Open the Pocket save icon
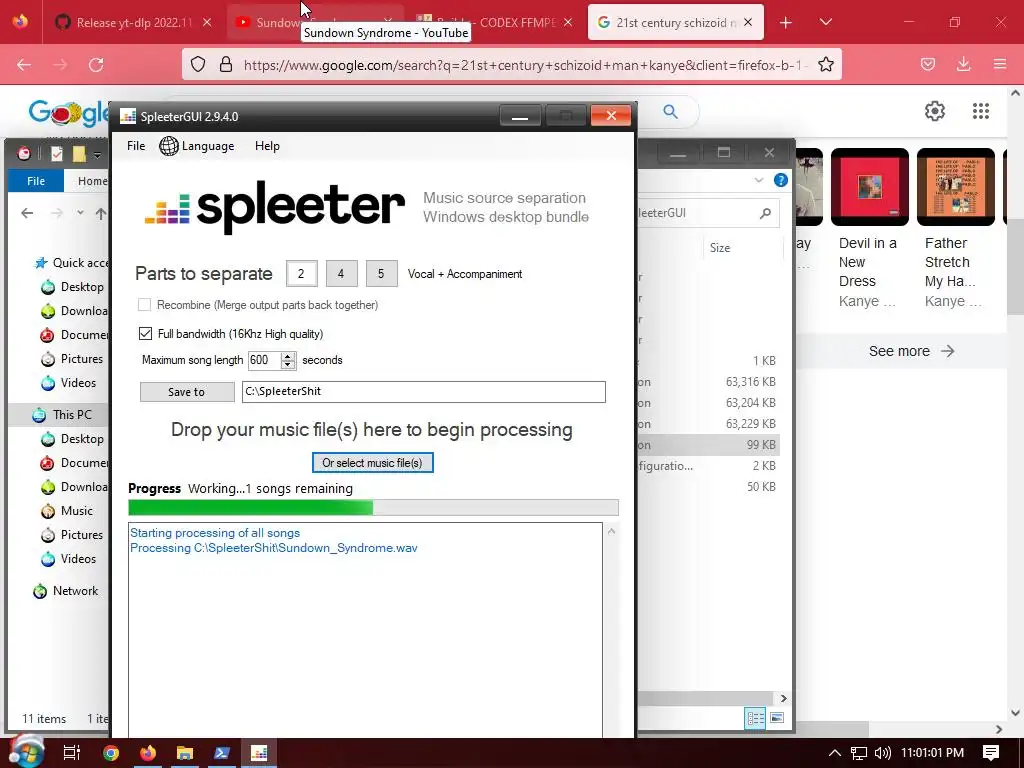 (927, 64)
